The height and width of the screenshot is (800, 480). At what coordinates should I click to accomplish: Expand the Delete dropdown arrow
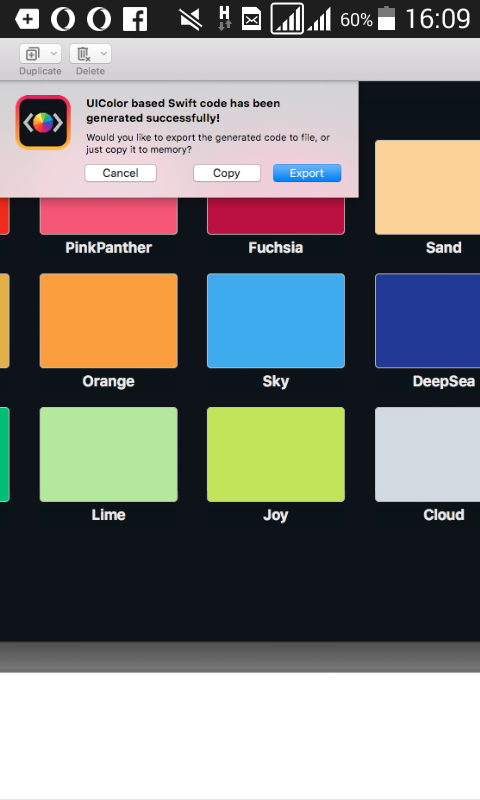(x=104, y=53)
